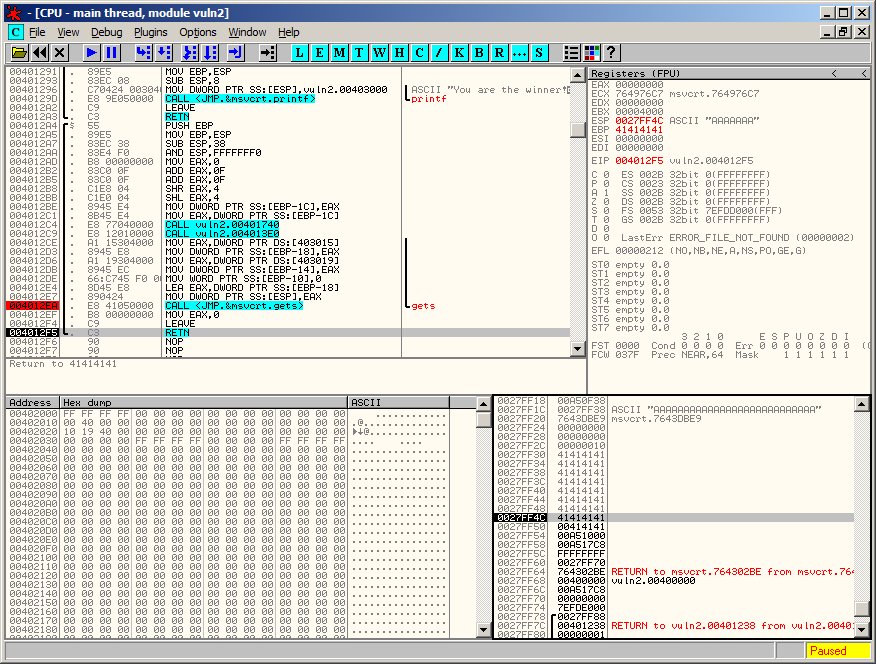
Task: Click the CPU window icon in menu bar
Action: pyautogui.click(x=16, y=32)
